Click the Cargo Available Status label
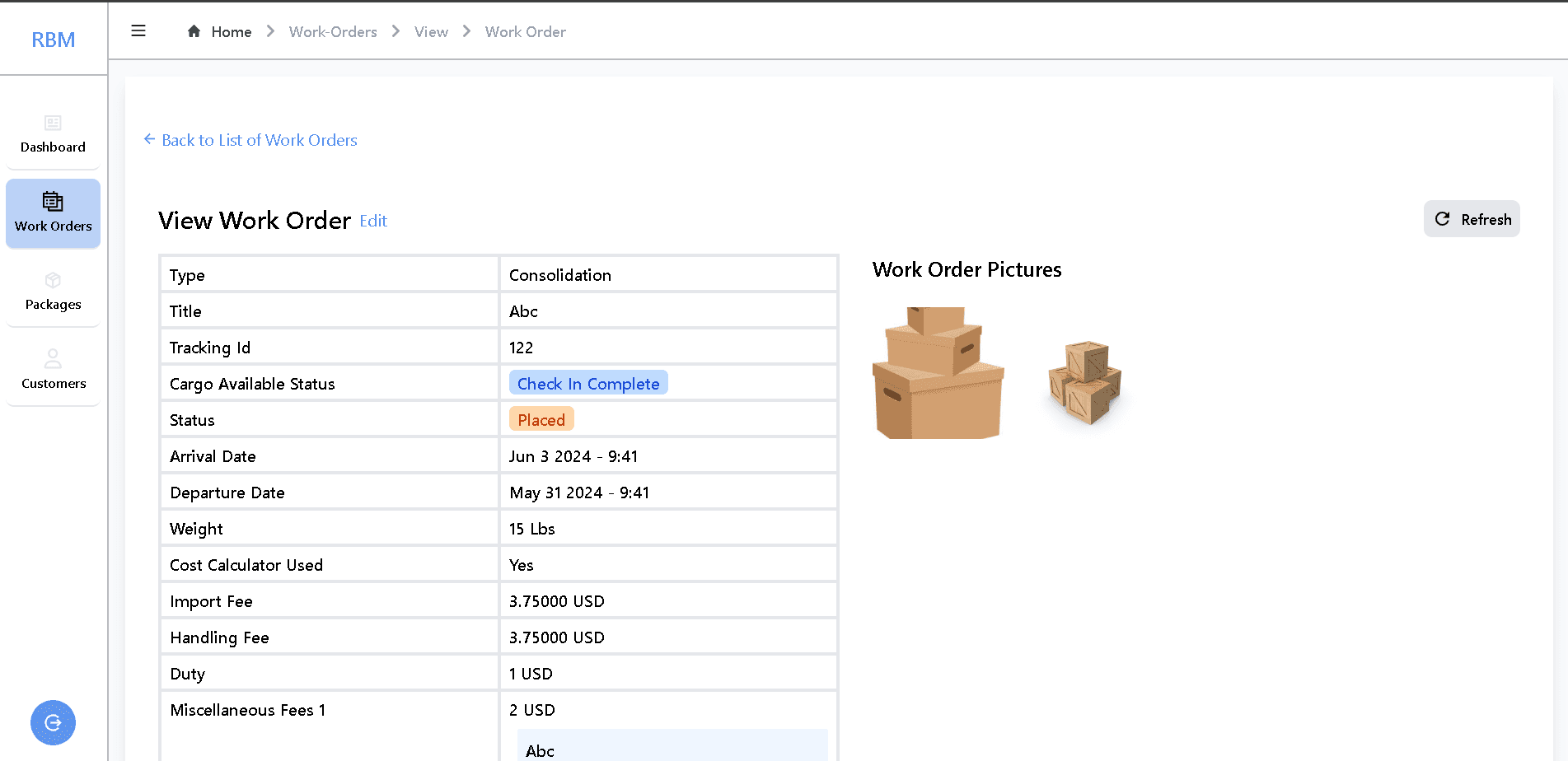 [252, 384]
